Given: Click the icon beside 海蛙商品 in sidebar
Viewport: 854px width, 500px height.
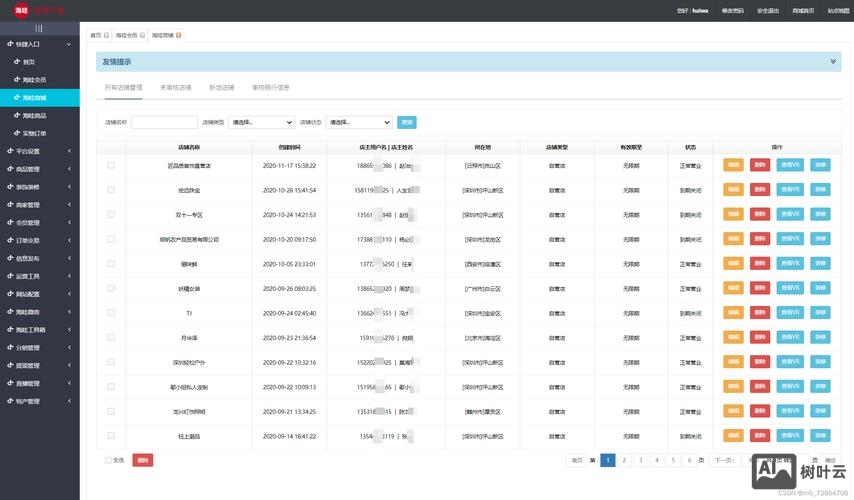Looking at the screenshot, I should [16, 116].
